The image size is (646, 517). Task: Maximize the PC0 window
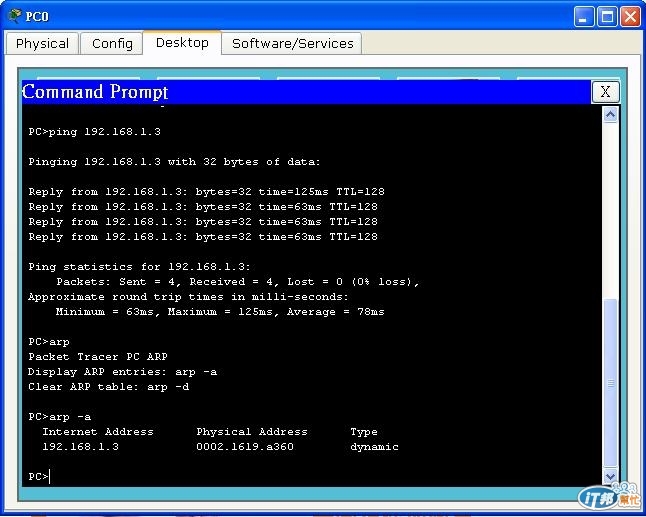(x=607, y=16)
